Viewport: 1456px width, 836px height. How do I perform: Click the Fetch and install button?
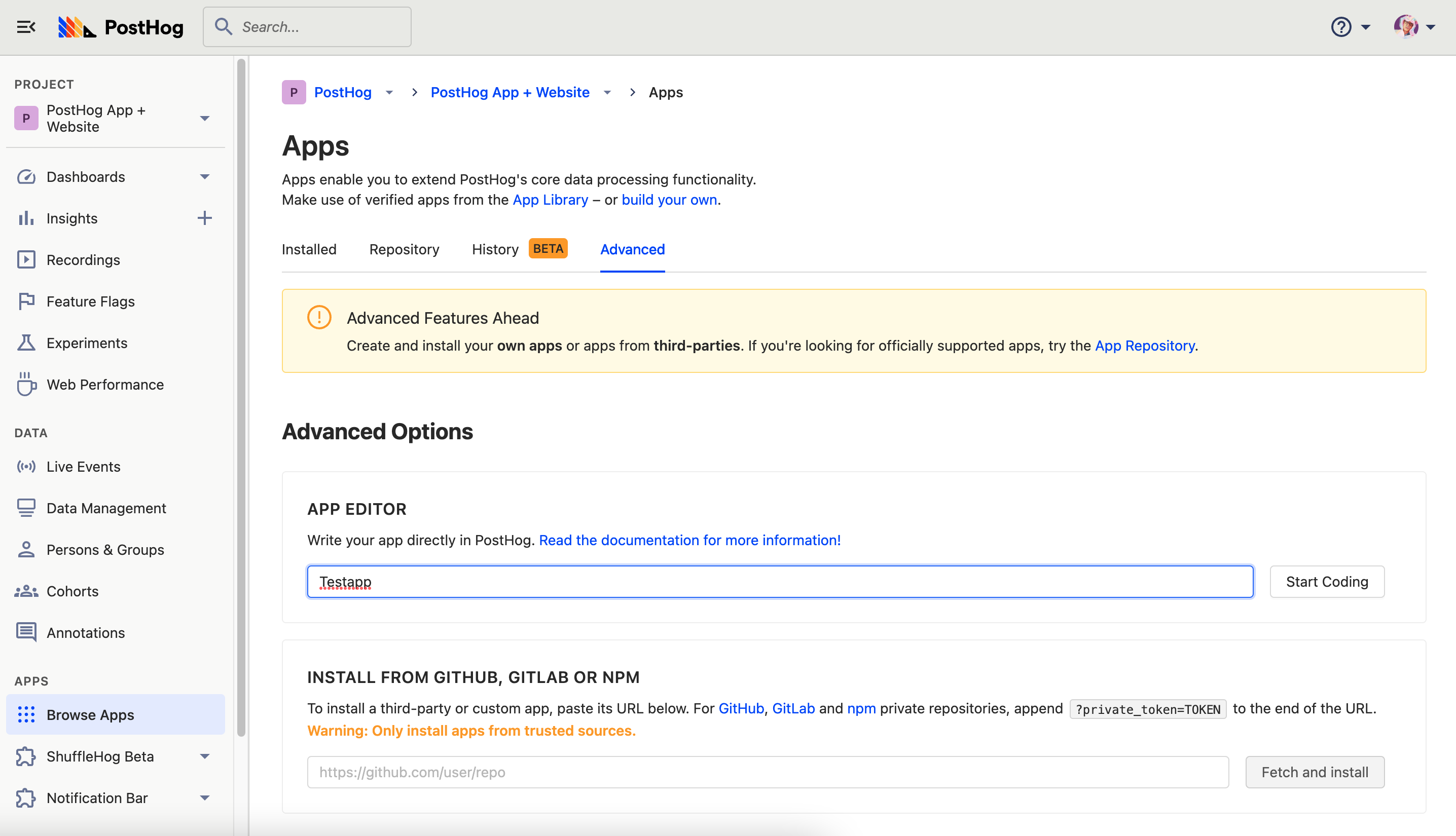pyautogui.click(x=1314, y=772)
